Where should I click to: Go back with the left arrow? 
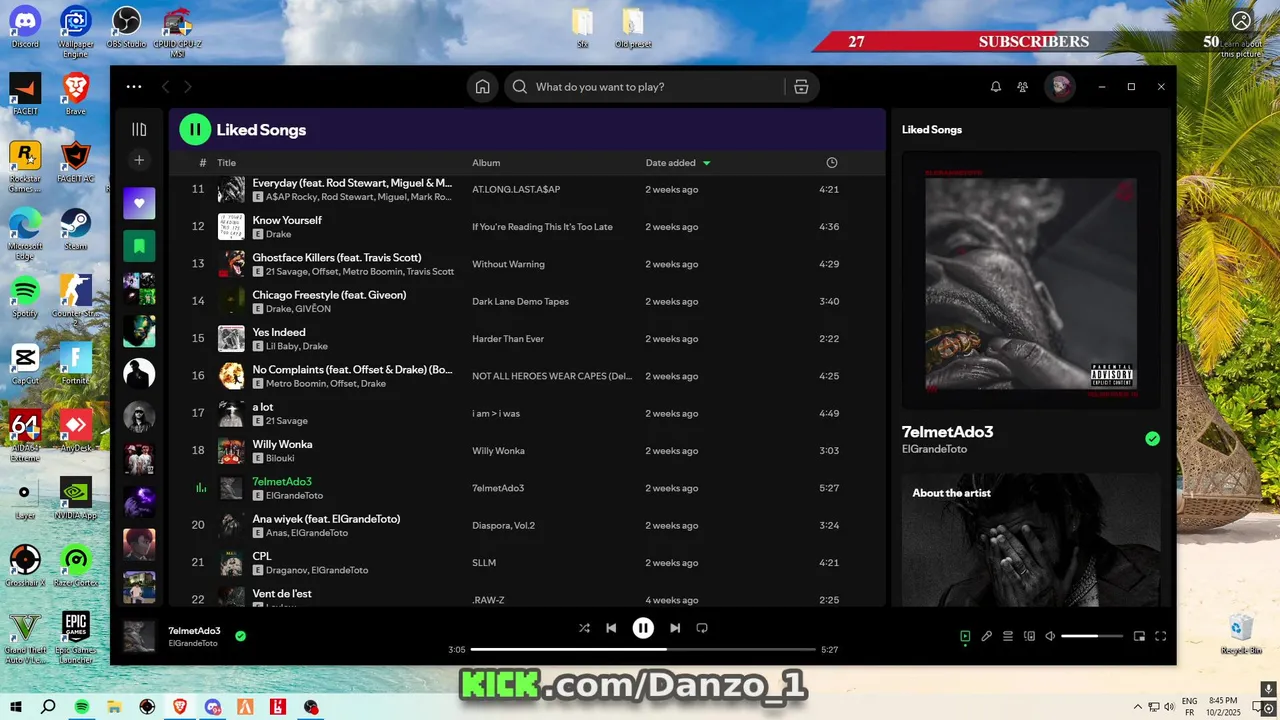point(166,87)
